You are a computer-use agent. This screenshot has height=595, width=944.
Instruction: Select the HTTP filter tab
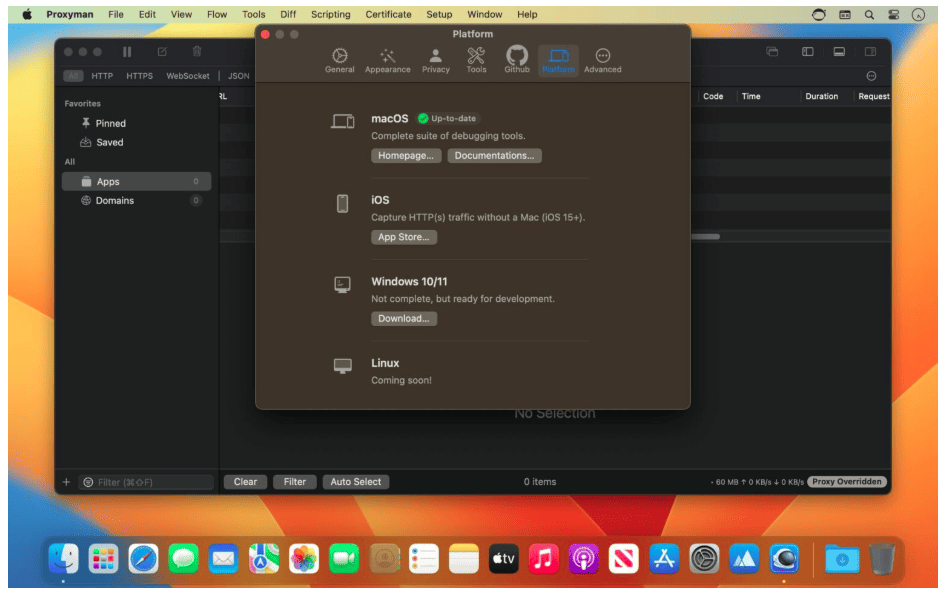[102, 76]
